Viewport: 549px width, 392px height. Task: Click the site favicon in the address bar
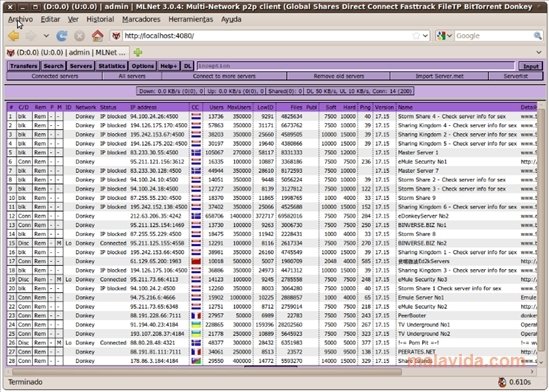116,36
